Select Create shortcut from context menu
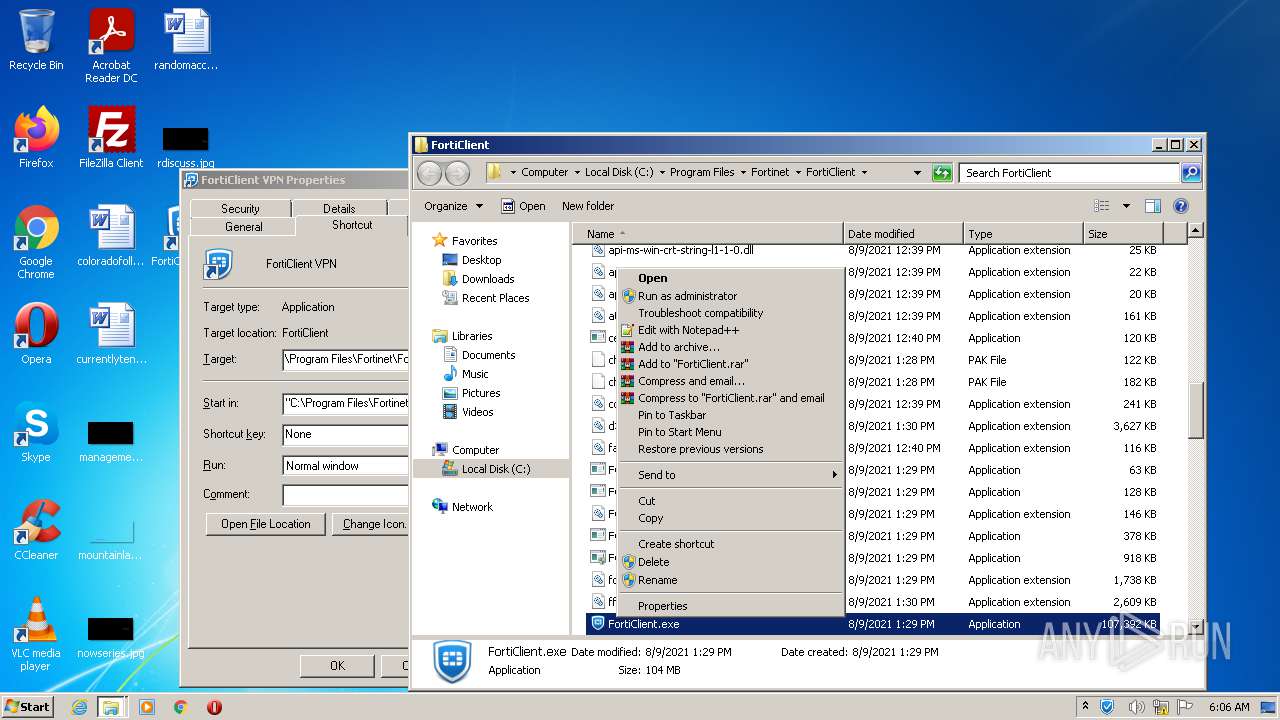Image resolution: width=1280 pixels, height=720 pixels. (730, 544)
